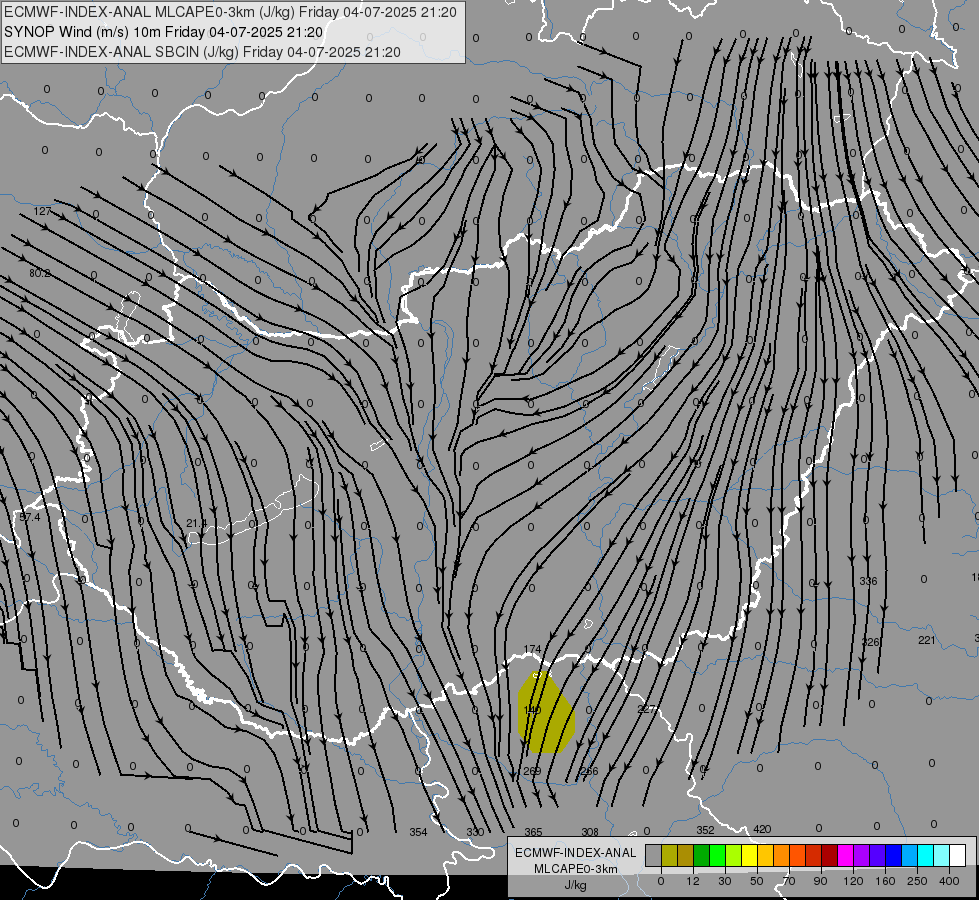
Task: Click the map value '365'
Action: pos(533,832)
